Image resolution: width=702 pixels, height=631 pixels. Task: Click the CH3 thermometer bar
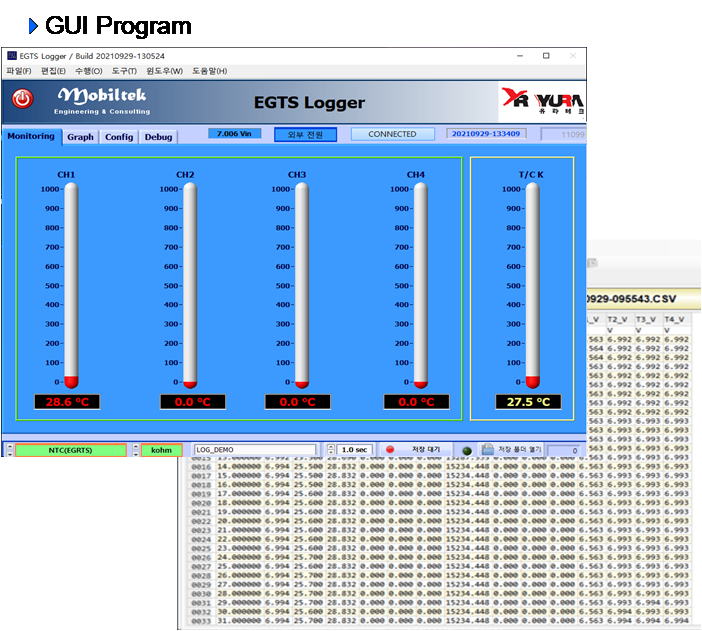pyautogui.click(x=302, y=285)
